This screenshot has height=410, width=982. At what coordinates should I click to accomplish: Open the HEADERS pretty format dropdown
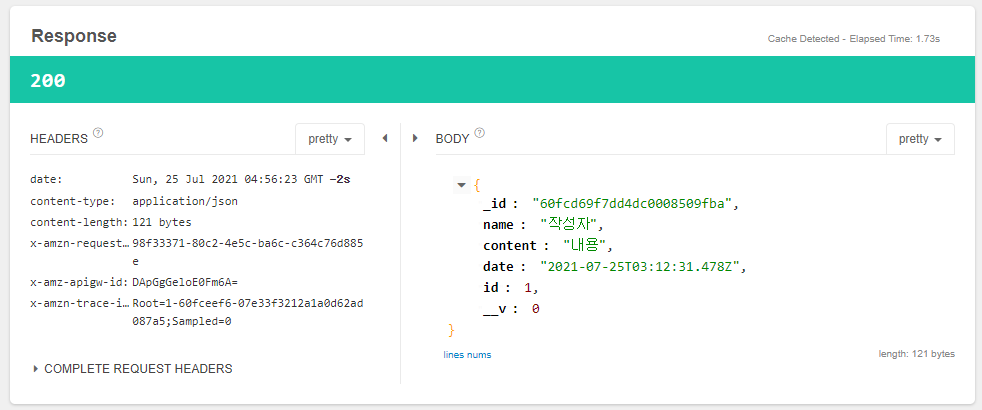329,139
